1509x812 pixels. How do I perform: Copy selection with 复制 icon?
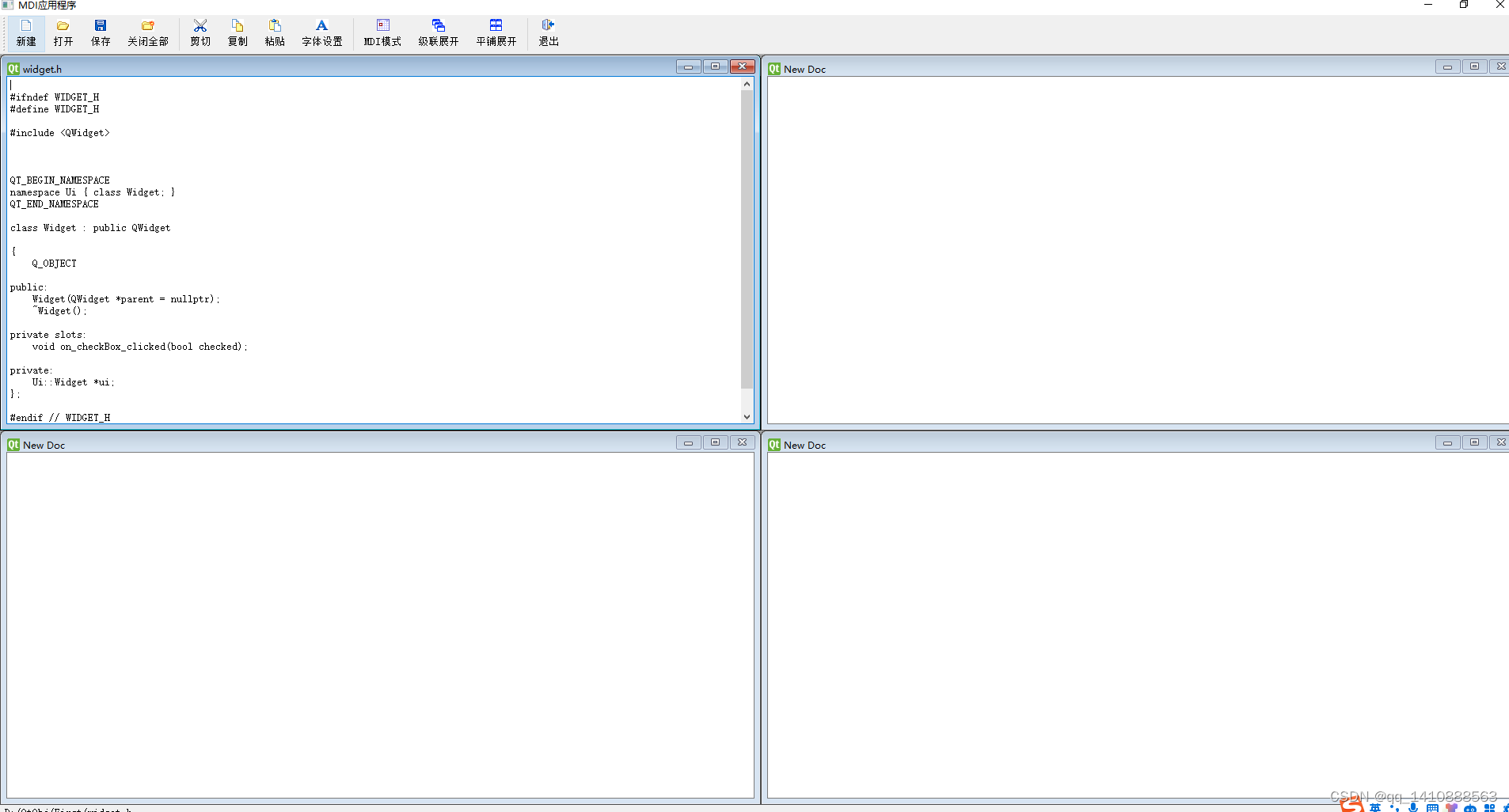click(238, 32)
